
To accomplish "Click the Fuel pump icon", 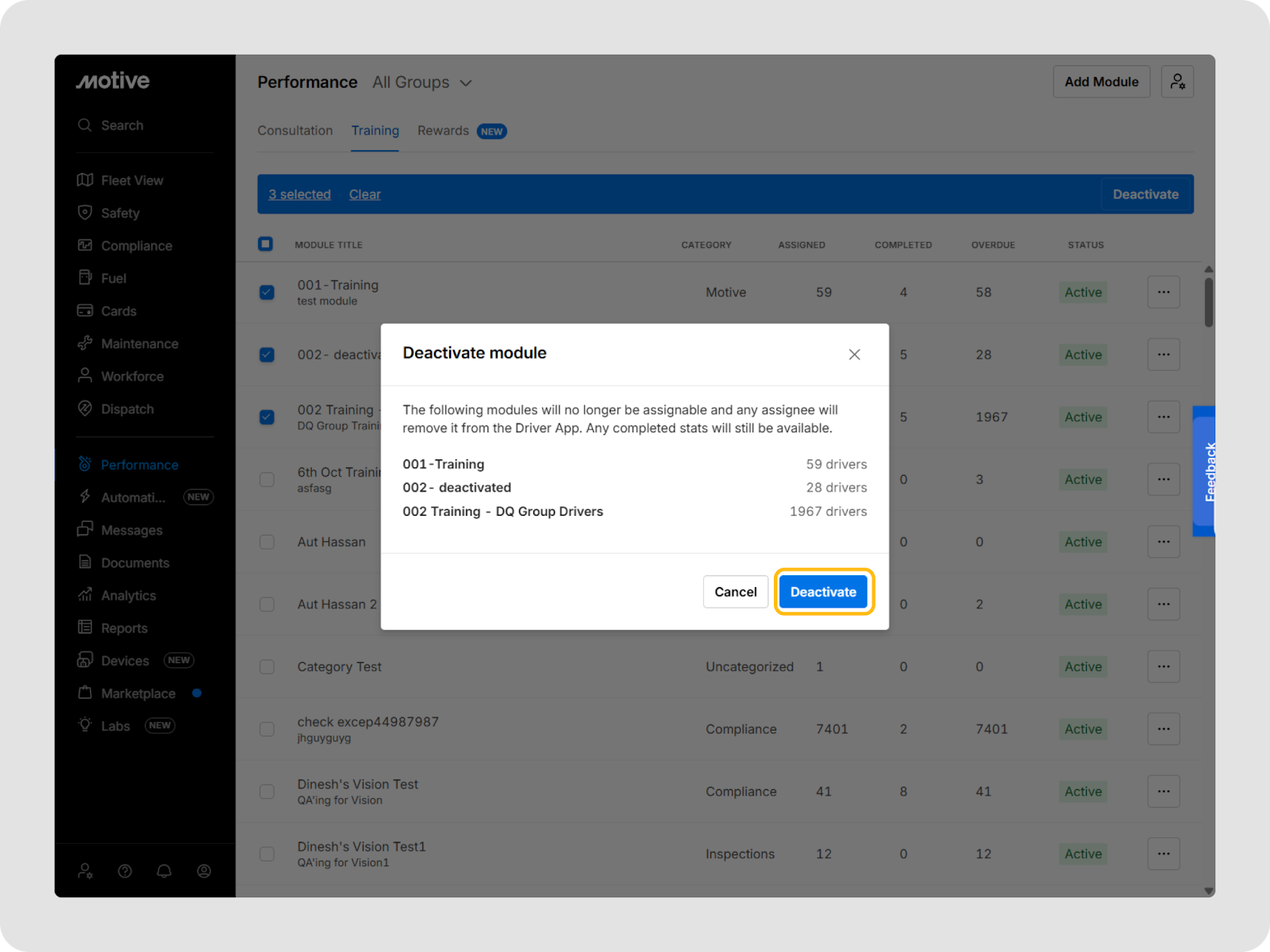I will click(x=85, y=278).
